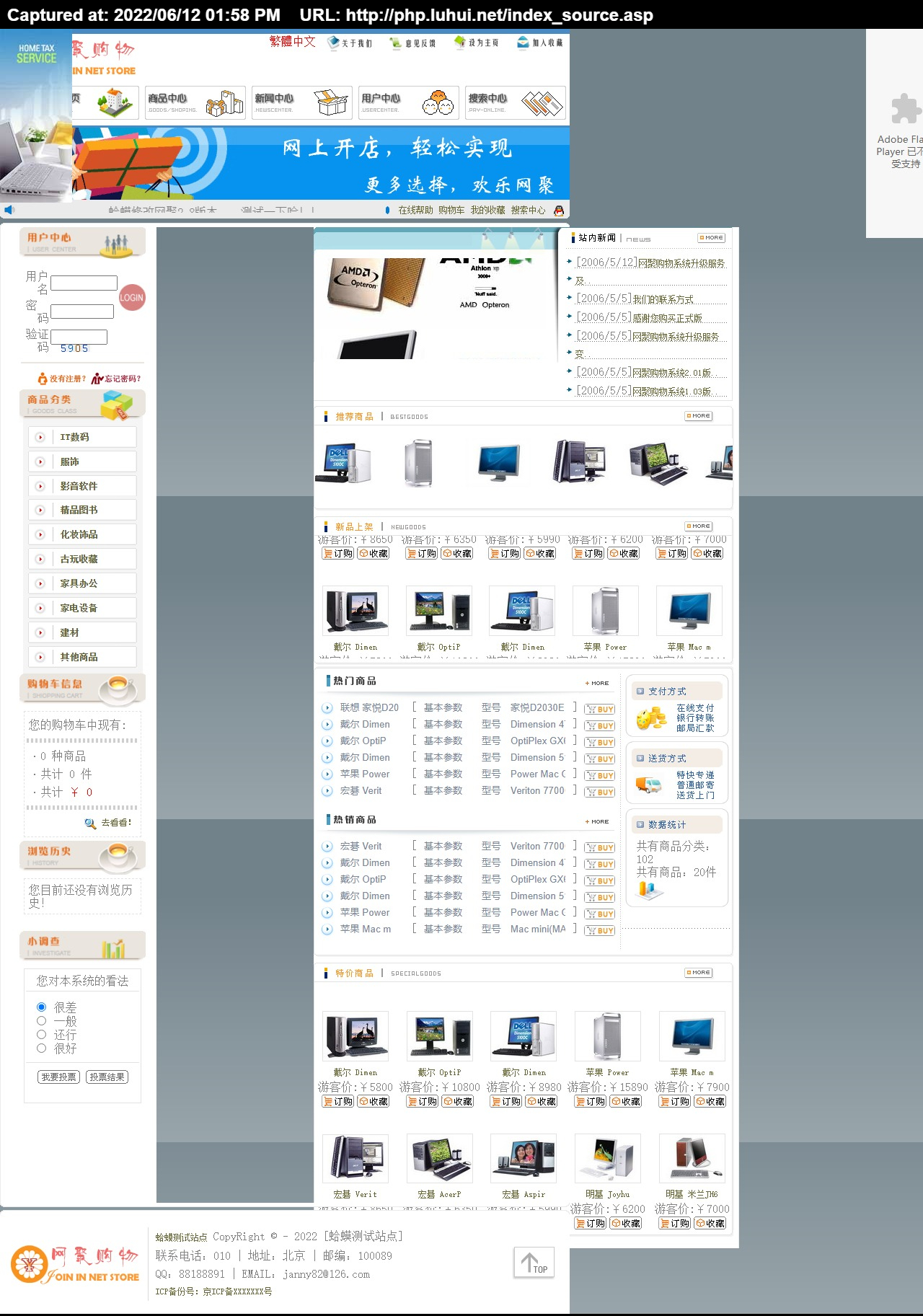Viewport: 923px width, 1316px height.
Task: Click BUY for Mac mini row in 热销商品
Action: [599, 931]
